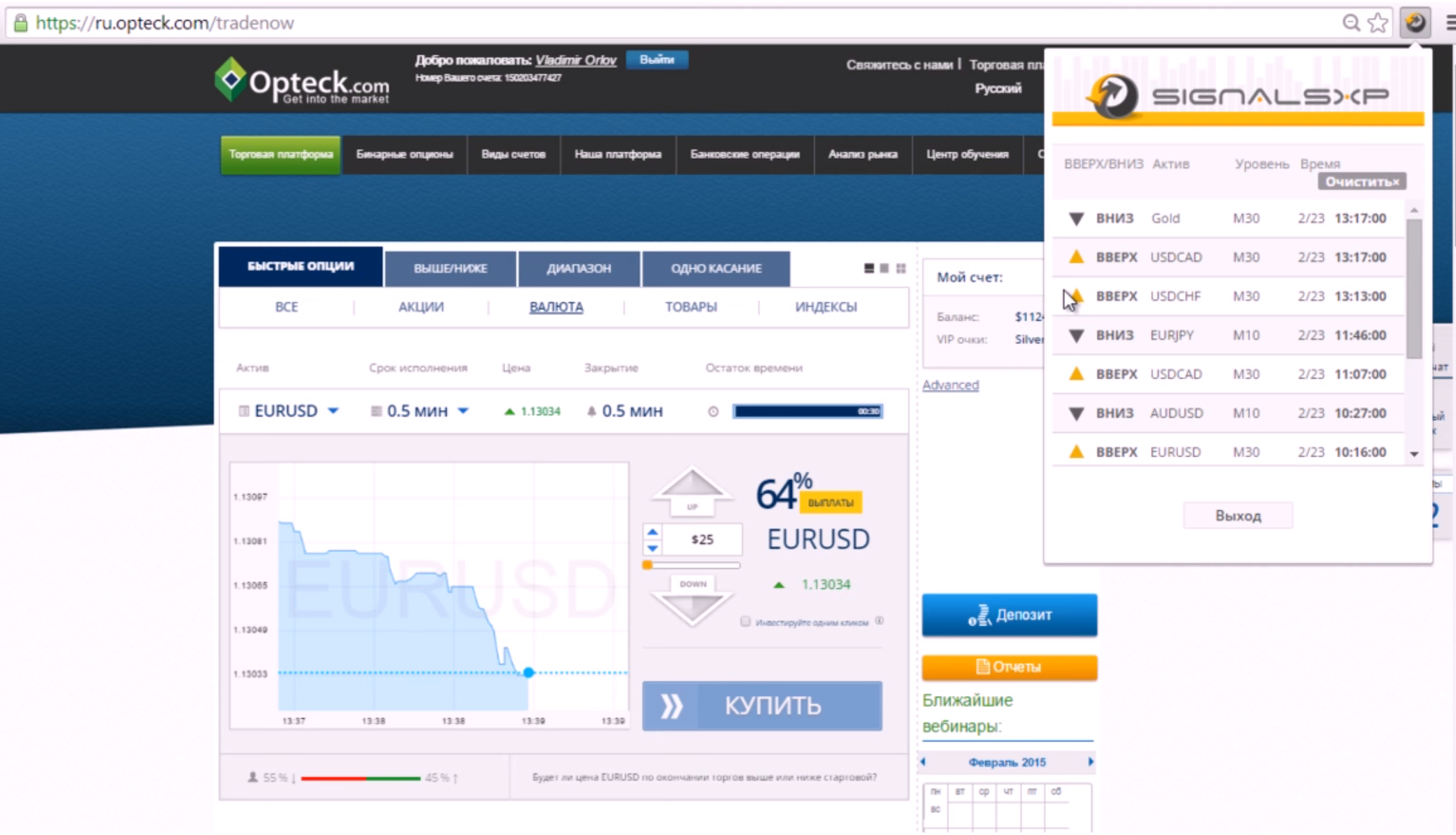Click the clock icon beside time remaining bar
Image resolution: width=1456 pixels, height=835 pixels.
tap(713, 412)
